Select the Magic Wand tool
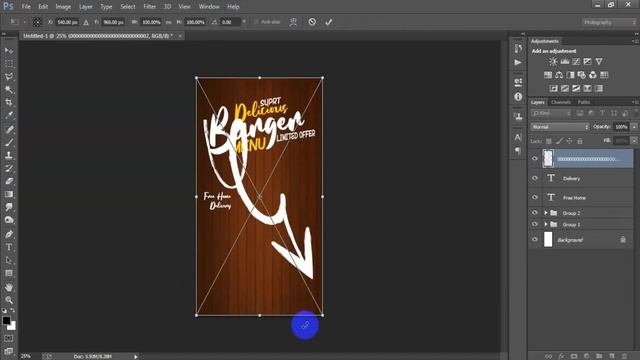This screenshot has width=640, height=360. pyautogui.click(x=9, y=89)
